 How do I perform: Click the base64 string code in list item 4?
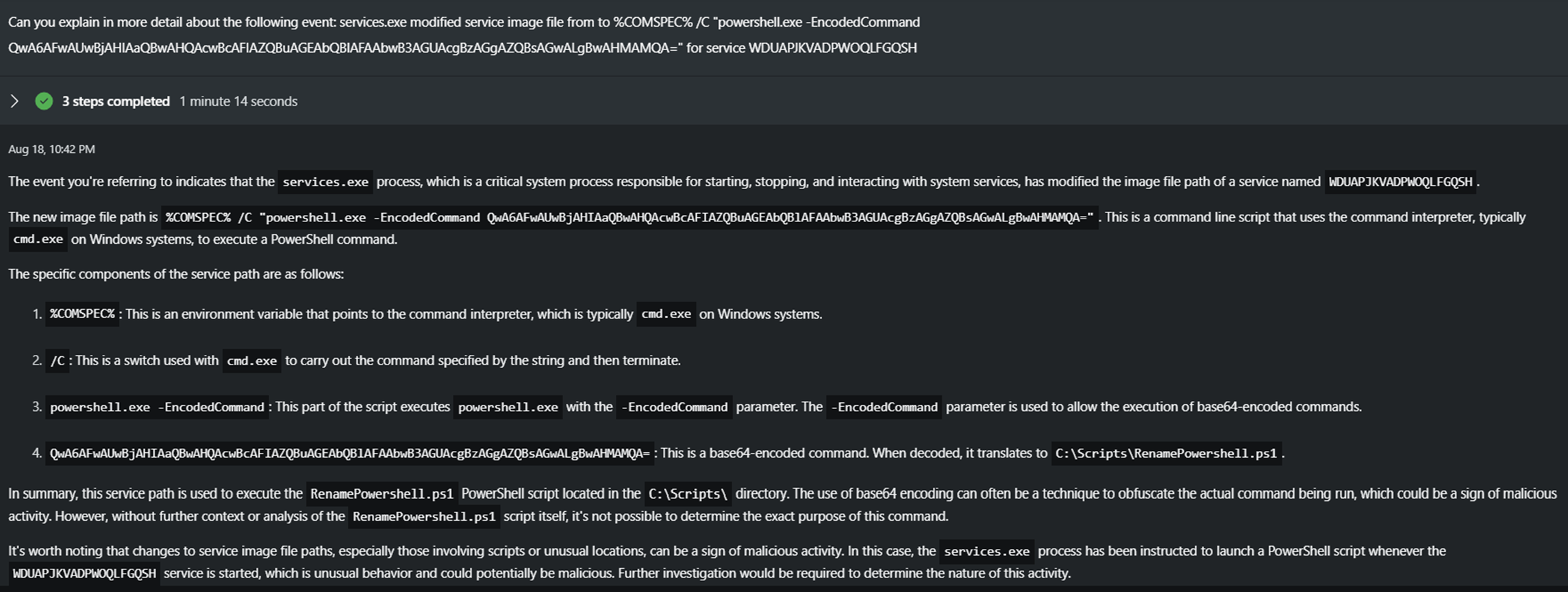[x=349, y=454]
